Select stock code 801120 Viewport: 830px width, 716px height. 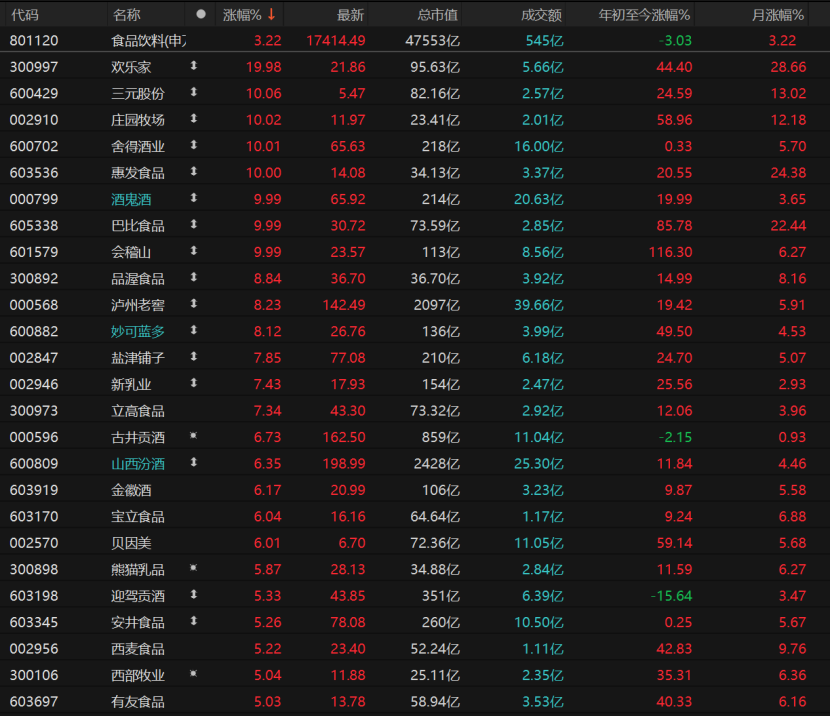(x=34, y=41)
